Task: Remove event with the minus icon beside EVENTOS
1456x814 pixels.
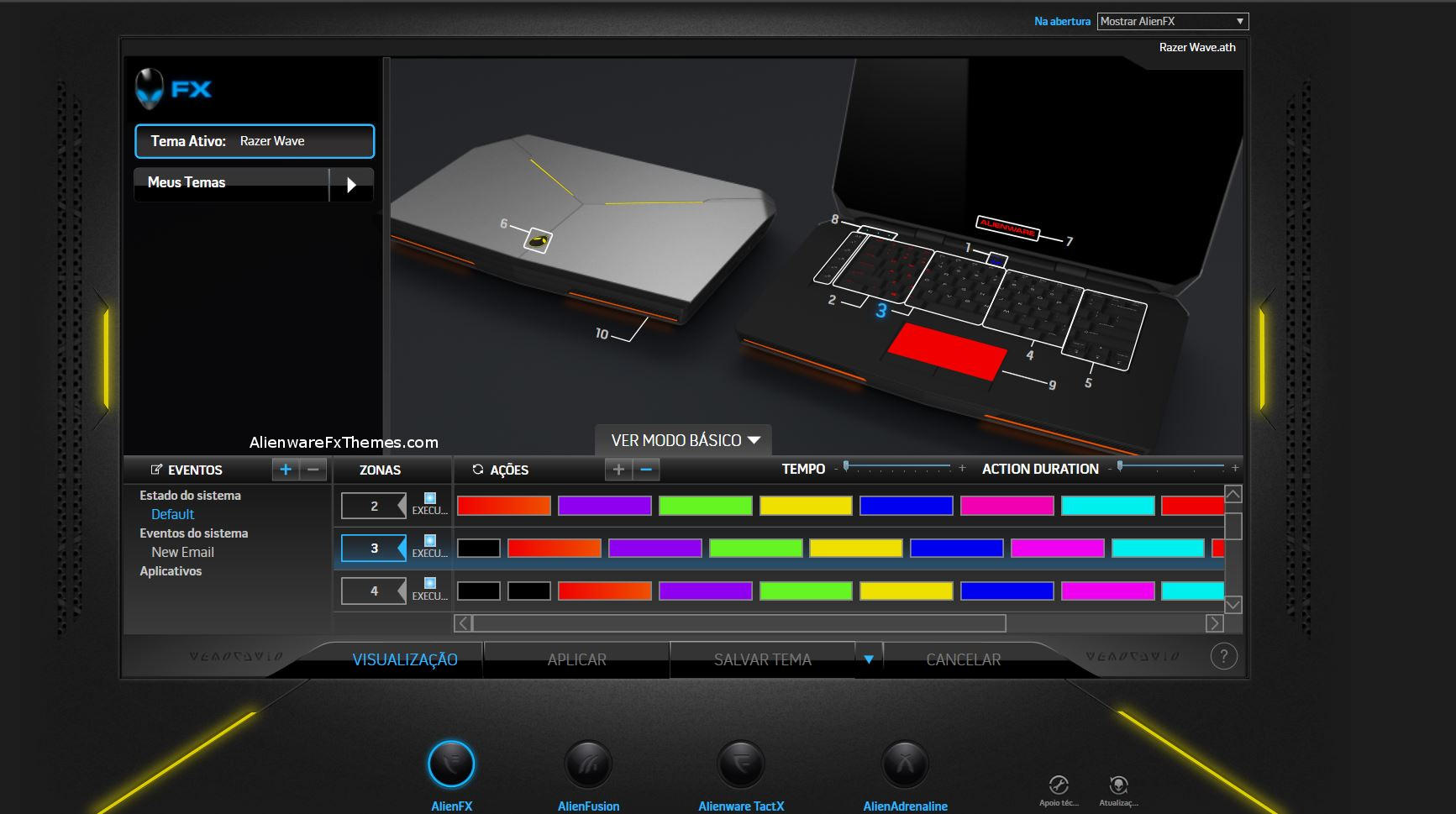Action: 313,470
